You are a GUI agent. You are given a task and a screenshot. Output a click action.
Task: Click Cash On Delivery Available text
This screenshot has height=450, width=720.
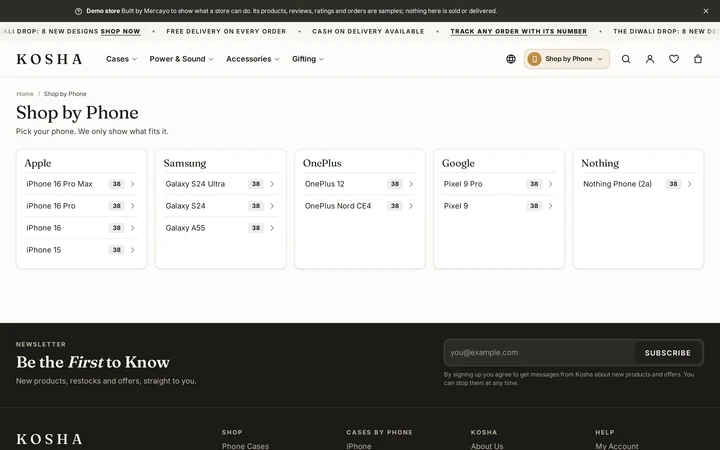(368, 31)
